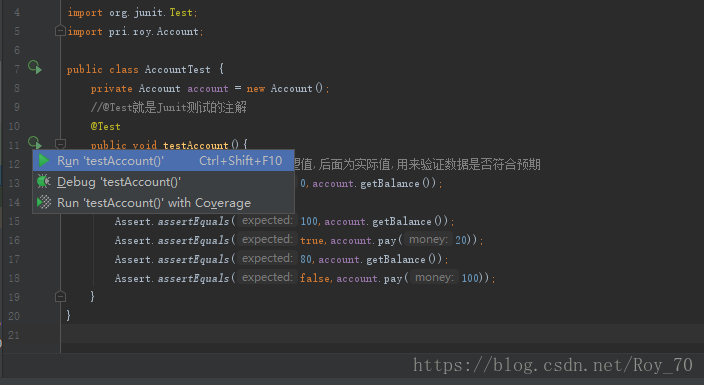Click the @Test annotation
The width and height of the screenshot is (704, 385).
(x=106, y=127)
